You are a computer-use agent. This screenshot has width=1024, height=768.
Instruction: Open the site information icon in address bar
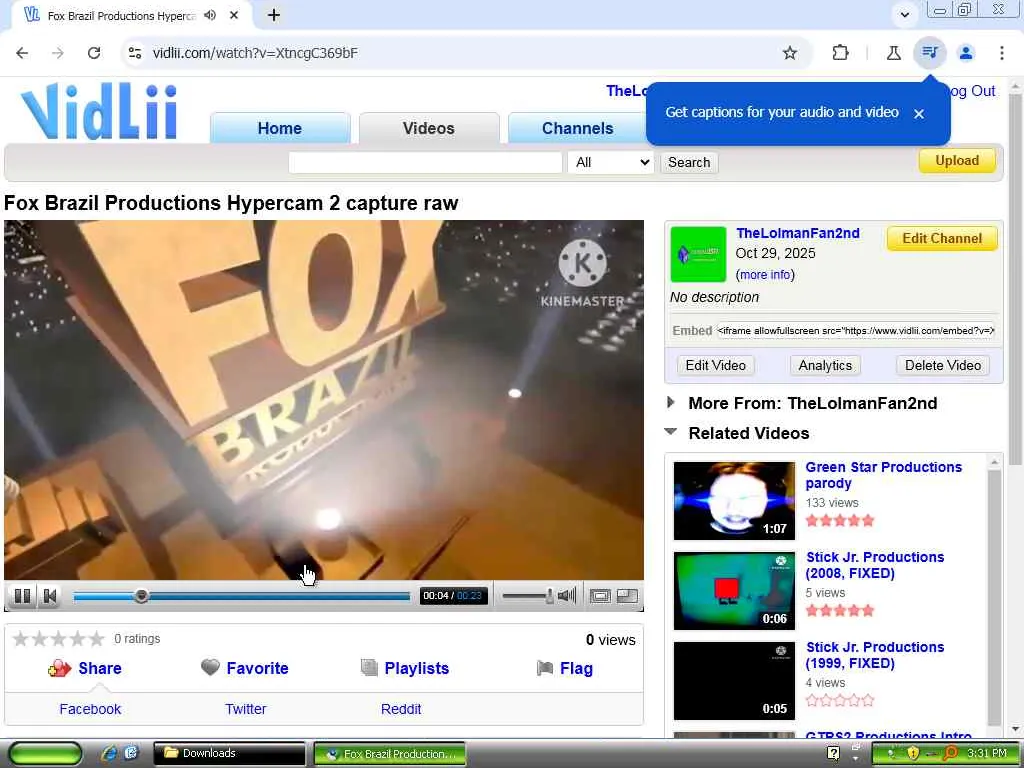click(135, 53)
